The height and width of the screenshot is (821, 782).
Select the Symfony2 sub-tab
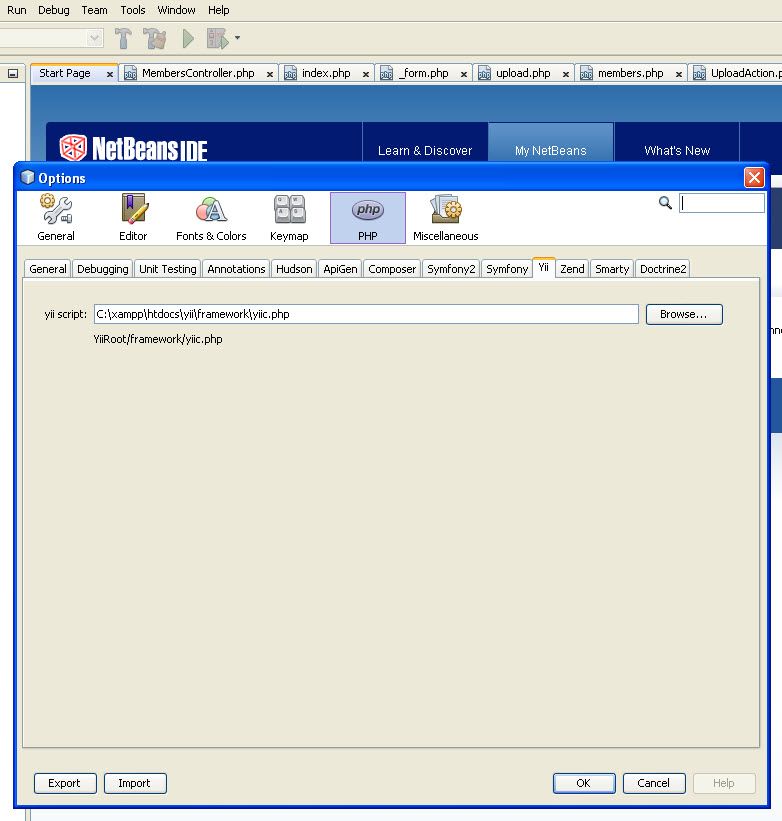(x=451, y=269)
